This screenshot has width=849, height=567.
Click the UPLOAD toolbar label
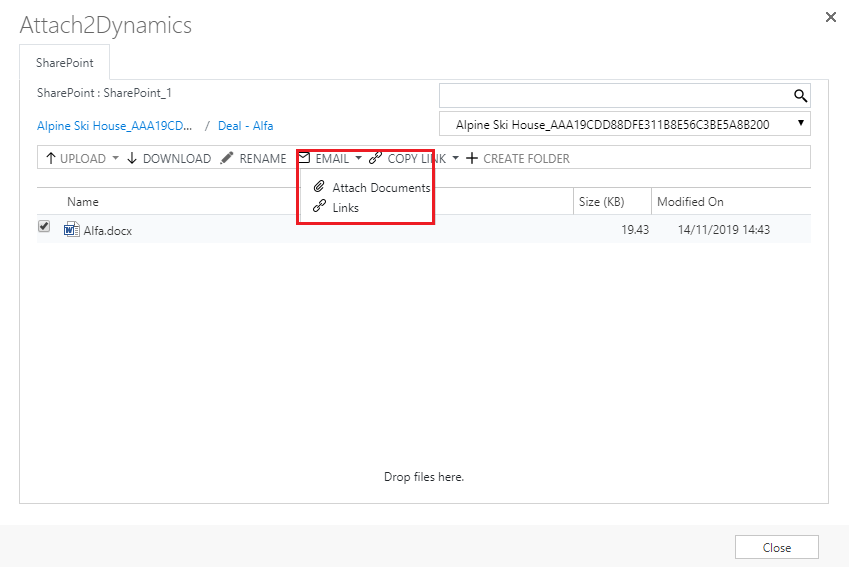(83, 159)
